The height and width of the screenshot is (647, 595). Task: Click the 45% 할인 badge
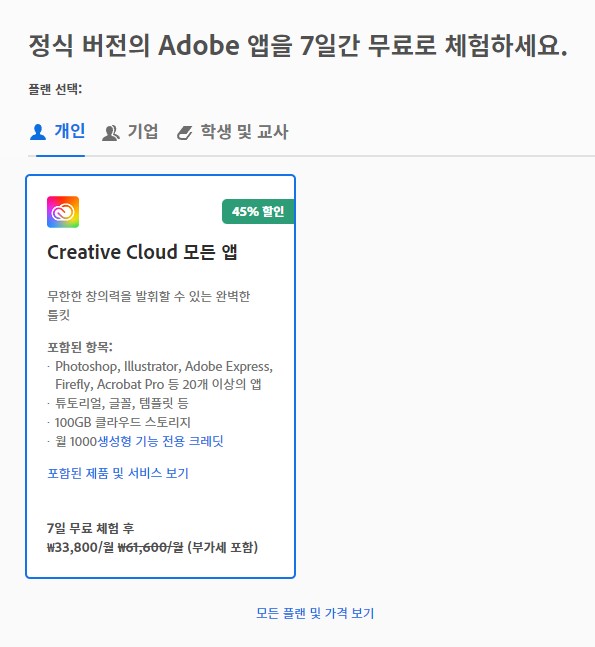[258, 212]
